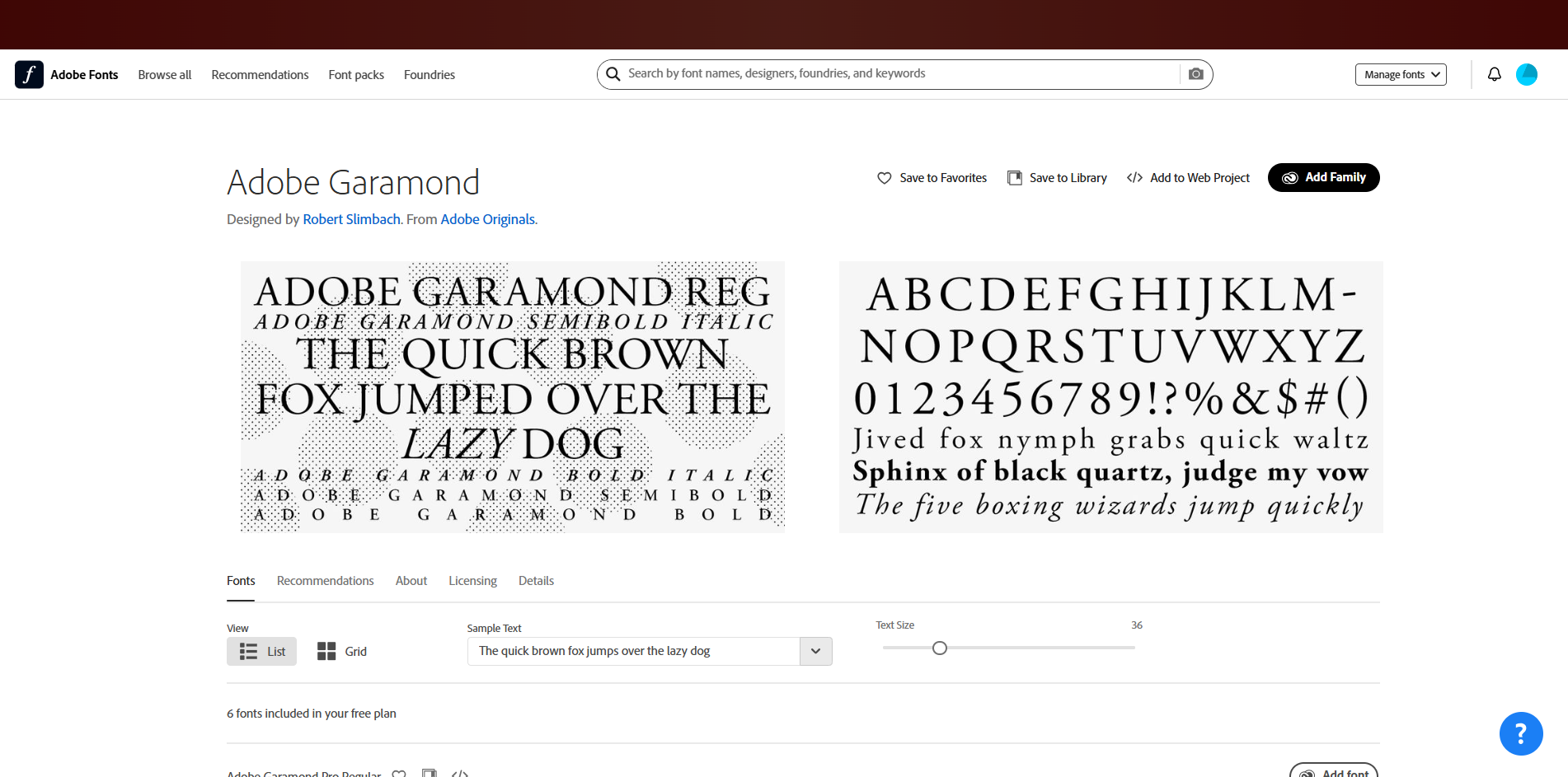The image size is (1568, 777).
Task: Click the code icon for Add to Web Project
Action: click(x=1135, y=177)
